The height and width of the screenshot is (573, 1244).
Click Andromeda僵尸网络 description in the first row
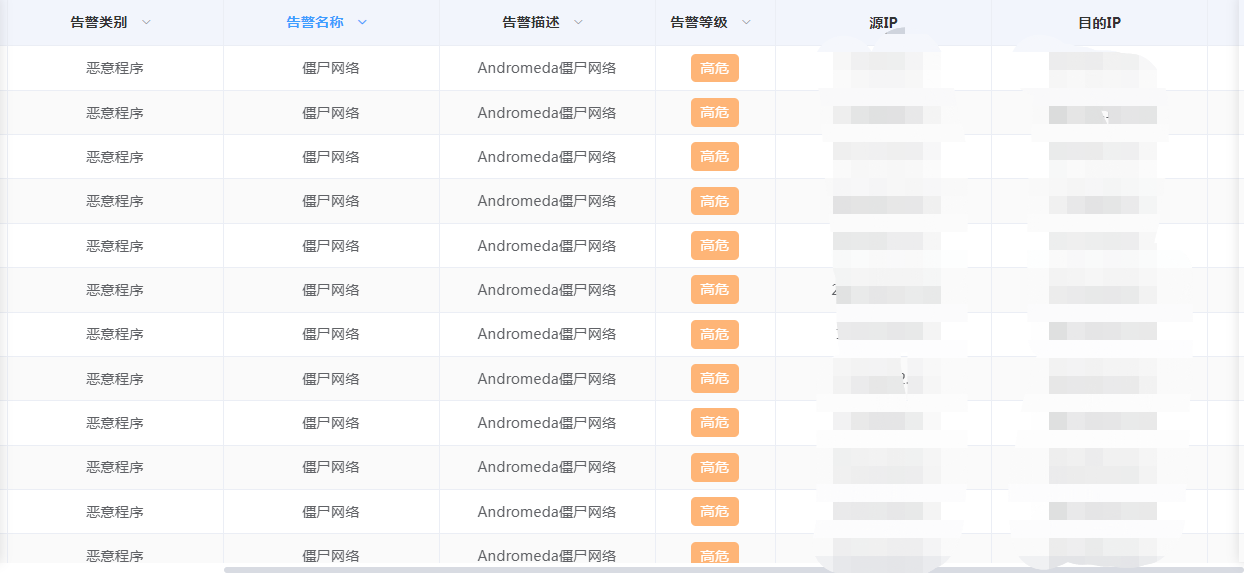pos(546,68)
